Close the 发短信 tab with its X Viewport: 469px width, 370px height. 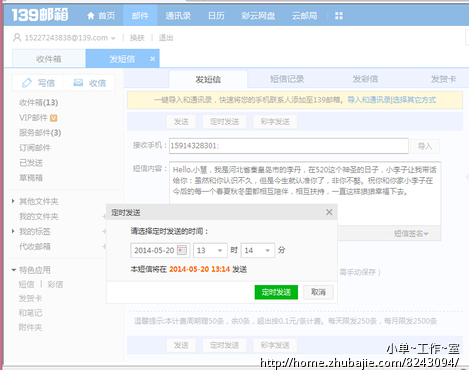pos(152,59)
